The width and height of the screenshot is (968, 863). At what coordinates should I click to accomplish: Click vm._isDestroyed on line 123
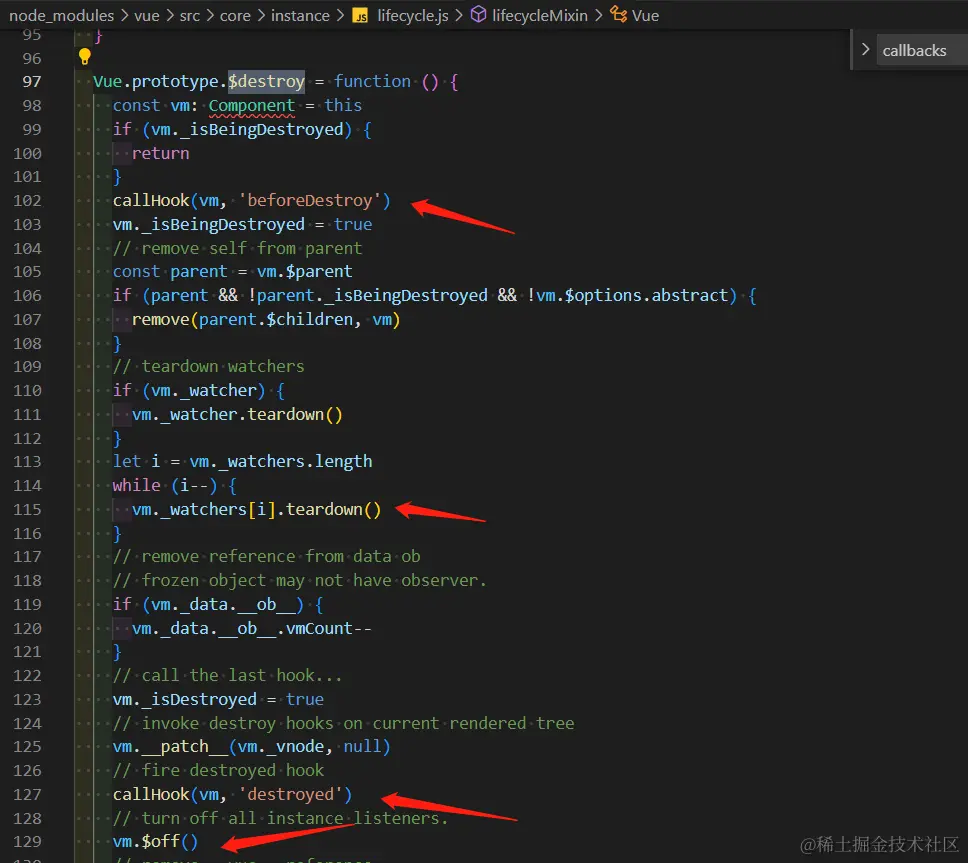pos(185,699)
